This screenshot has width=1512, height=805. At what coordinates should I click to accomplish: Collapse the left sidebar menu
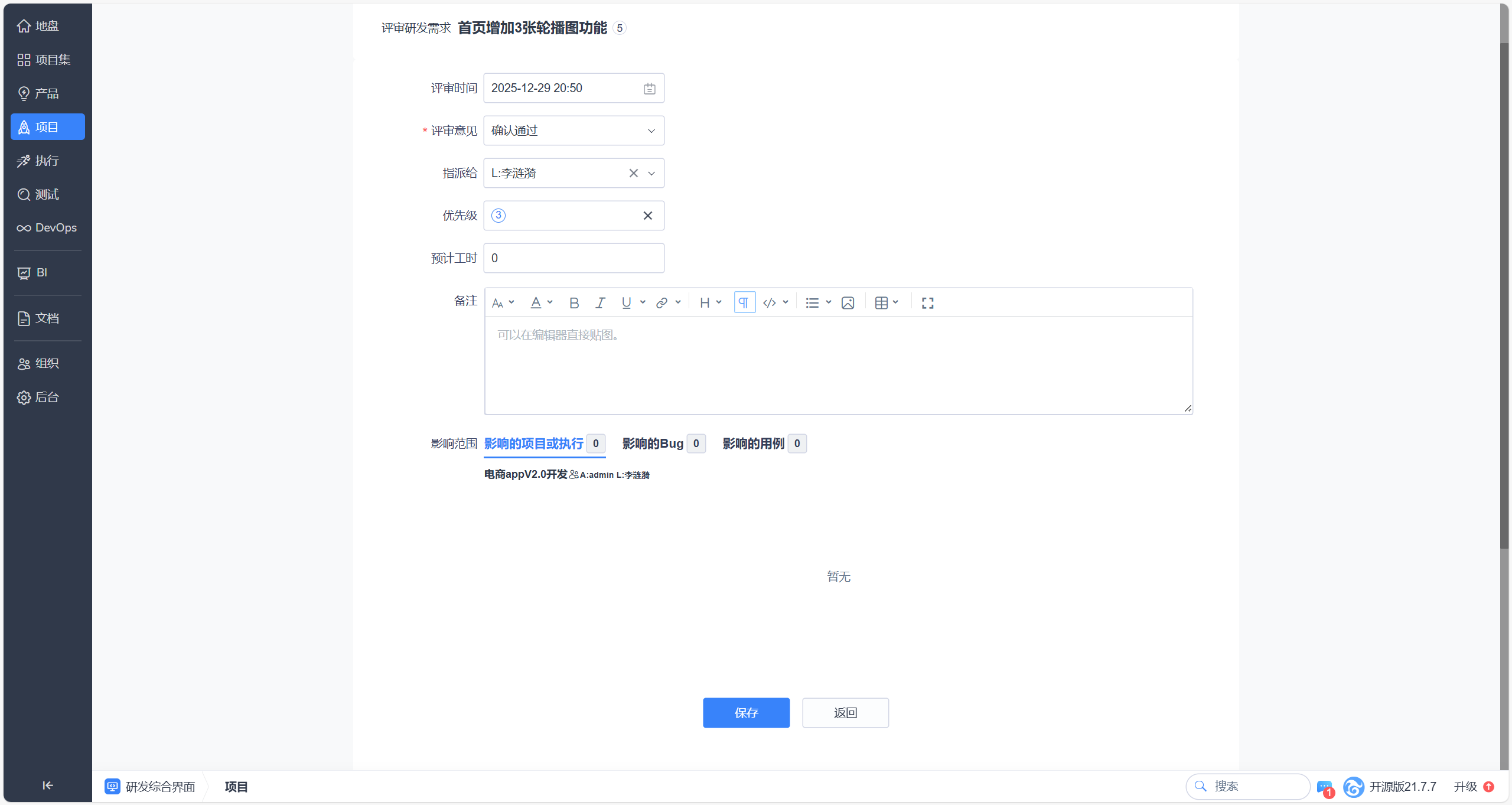[x=48, y=785]
